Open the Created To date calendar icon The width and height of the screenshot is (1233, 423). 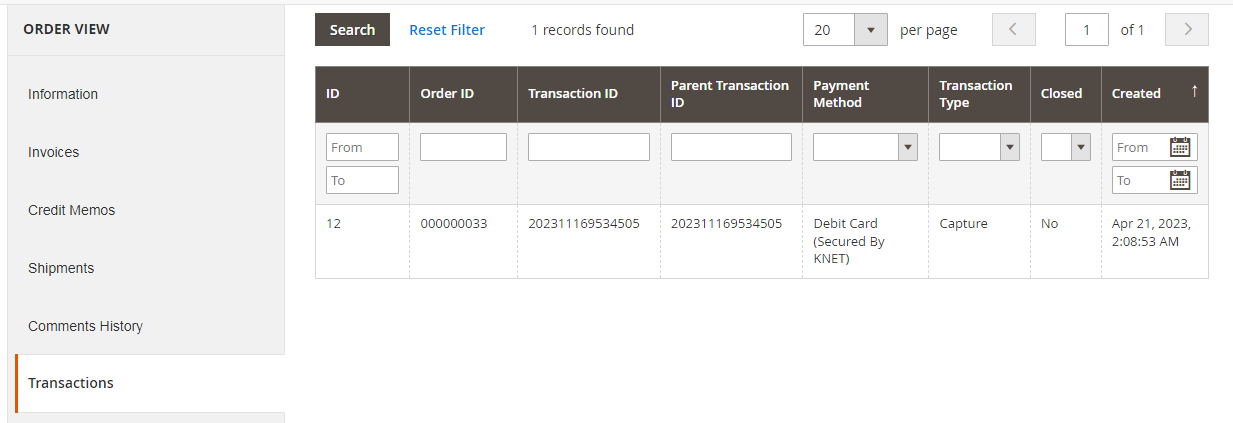coord(1180,180)
